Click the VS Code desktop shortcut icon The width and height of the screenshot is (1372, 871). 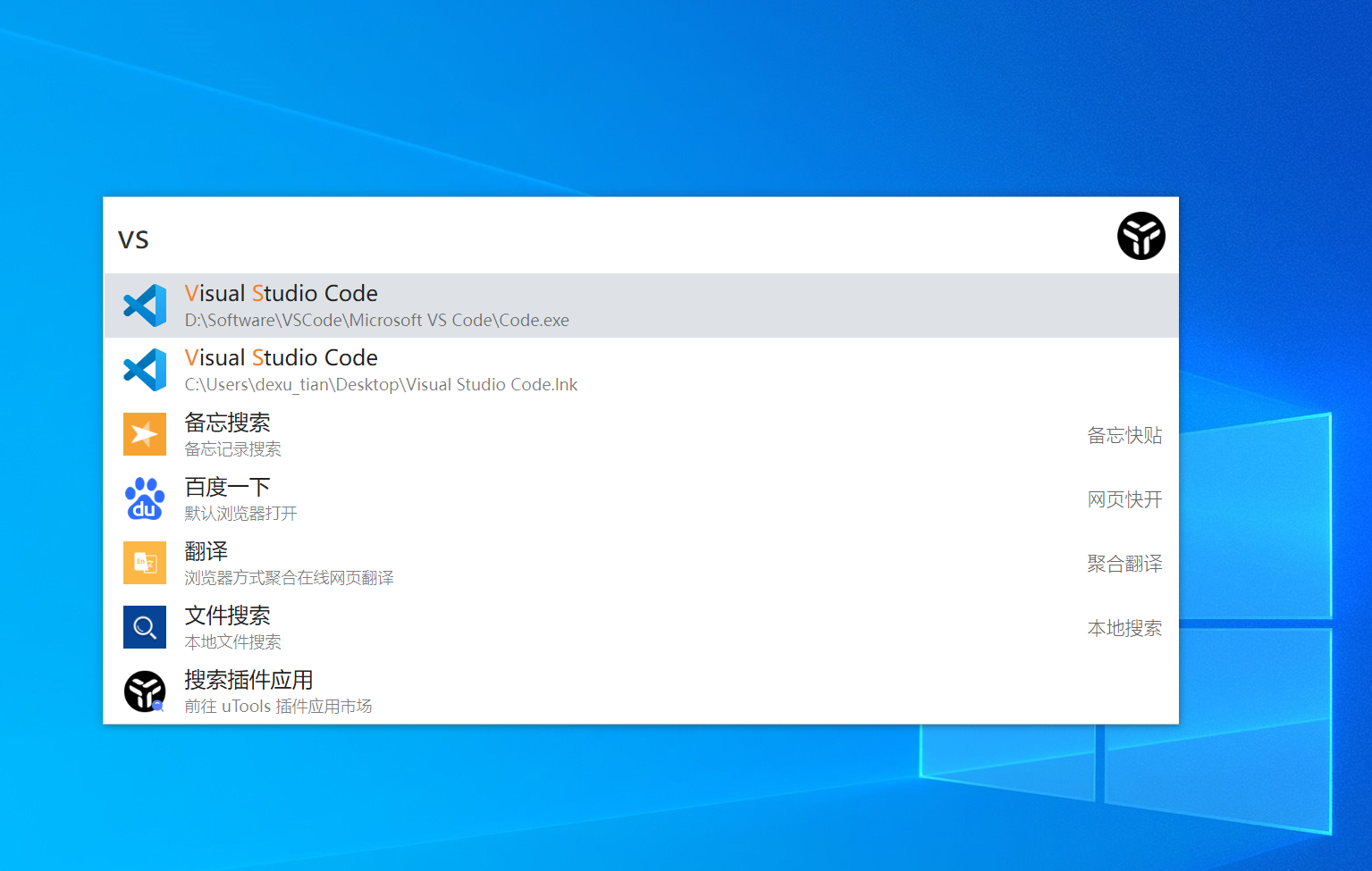coord(145,369)
